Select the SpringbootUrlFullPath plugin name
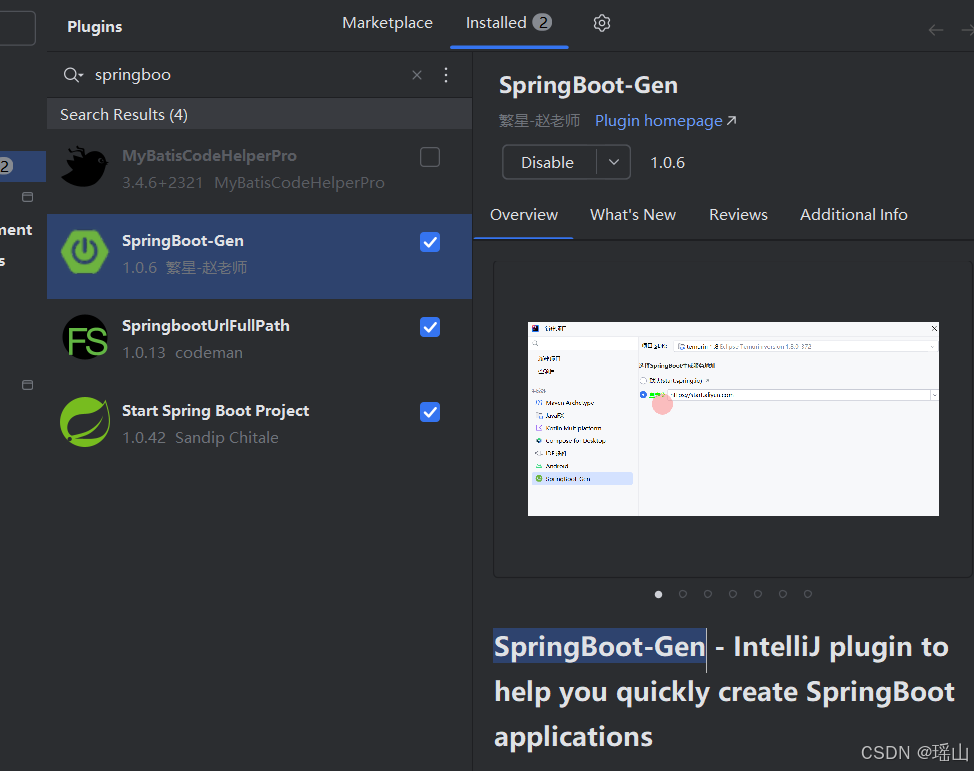Image resolution: width=974 pixels, height=771 pixels. pos(206,326)
